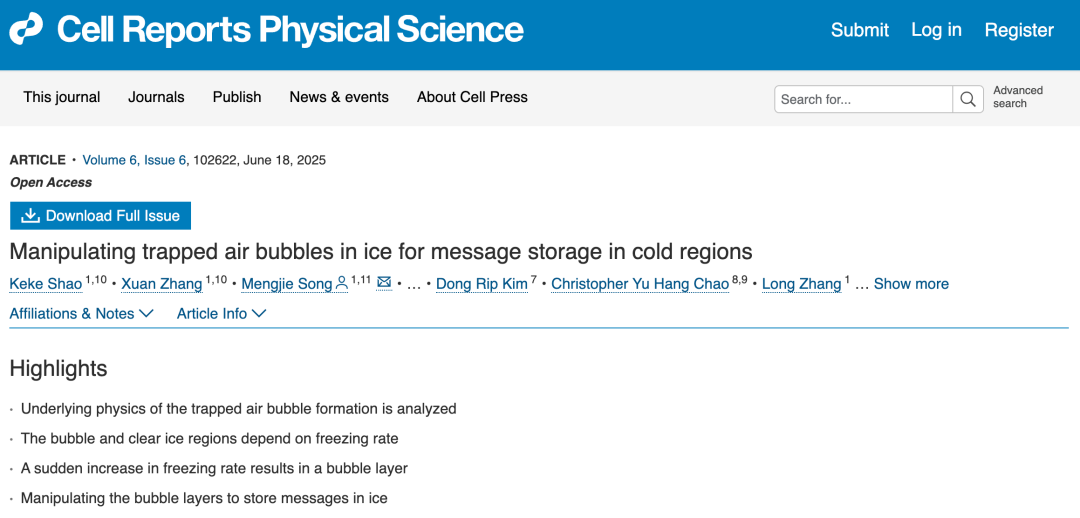Click the download icon on Download Full Issue

[30, 216]
